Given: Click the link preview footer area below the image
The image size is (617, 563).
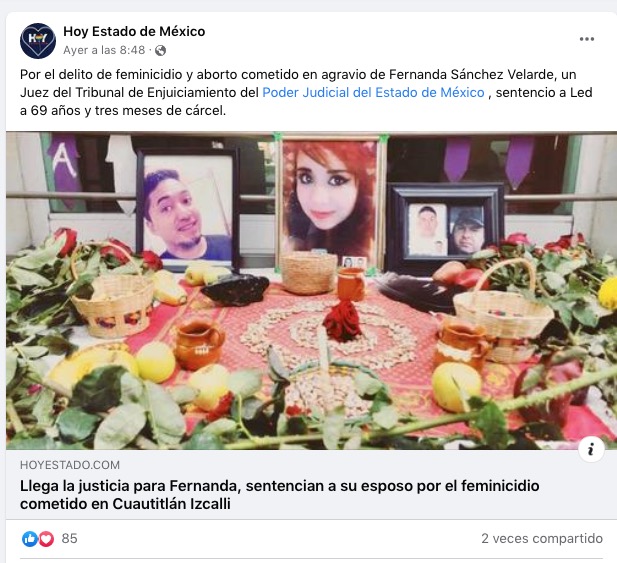Looking at the screenshot, I should pyautogui.click(x=311, y=485).
